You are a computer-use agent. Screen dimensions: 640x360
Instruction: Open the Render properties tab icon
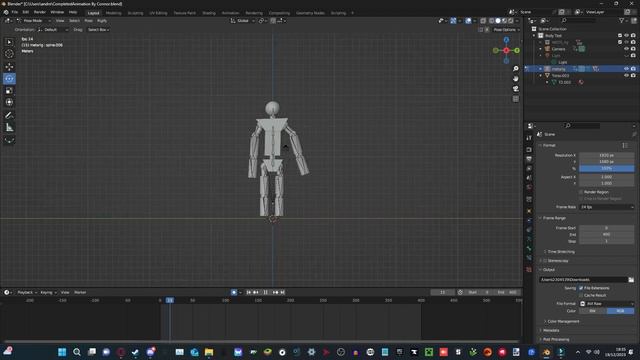[x=529, y=149]
